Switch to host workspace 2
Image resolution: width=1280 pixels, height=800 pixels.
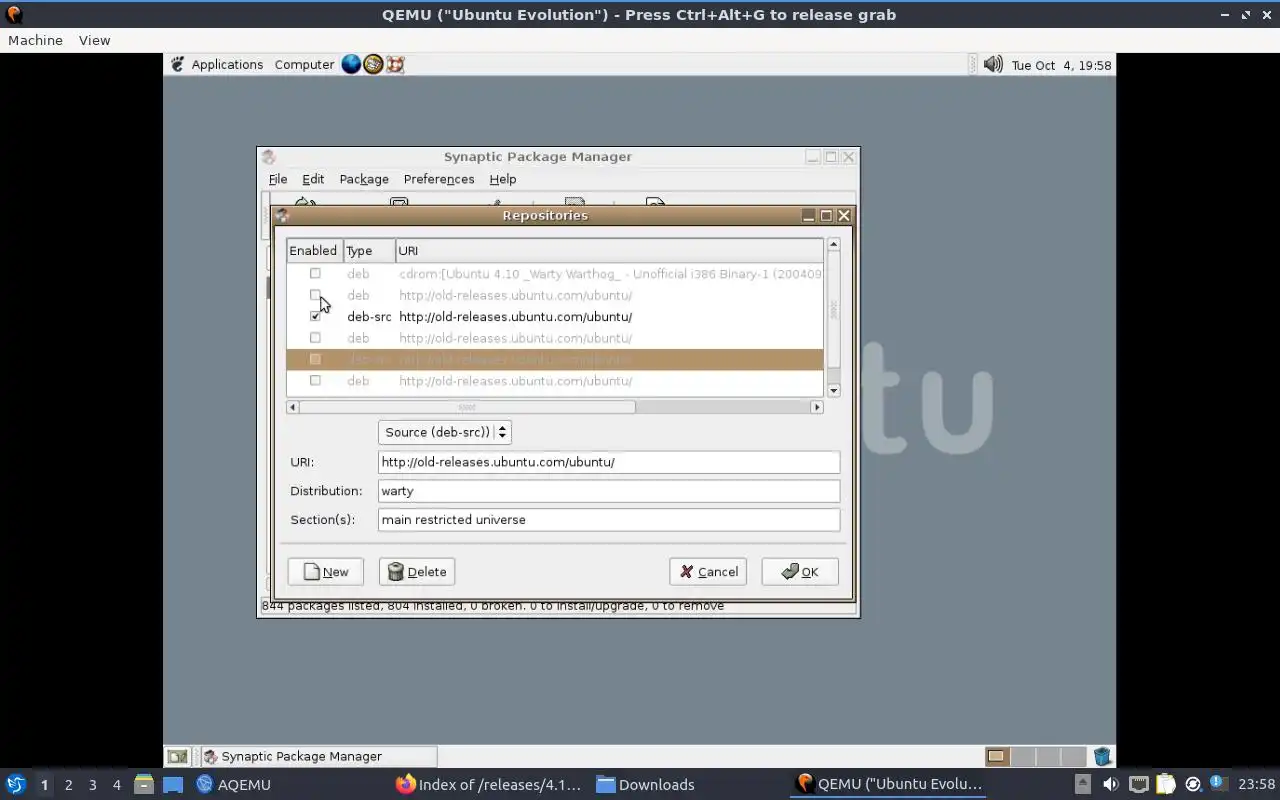tap(68, 785)
